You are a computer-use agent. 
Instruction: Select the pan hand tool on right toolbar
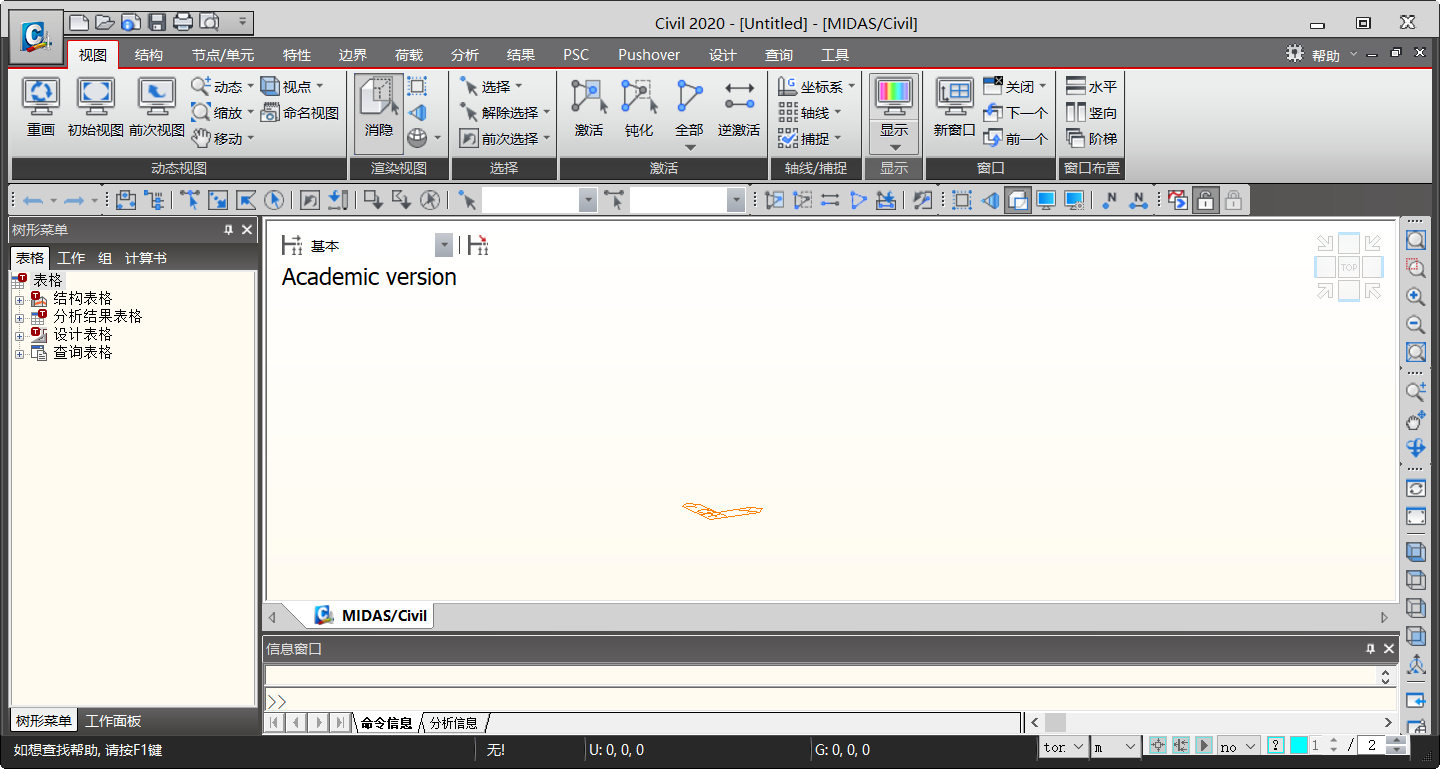(x=1416, y=420)
